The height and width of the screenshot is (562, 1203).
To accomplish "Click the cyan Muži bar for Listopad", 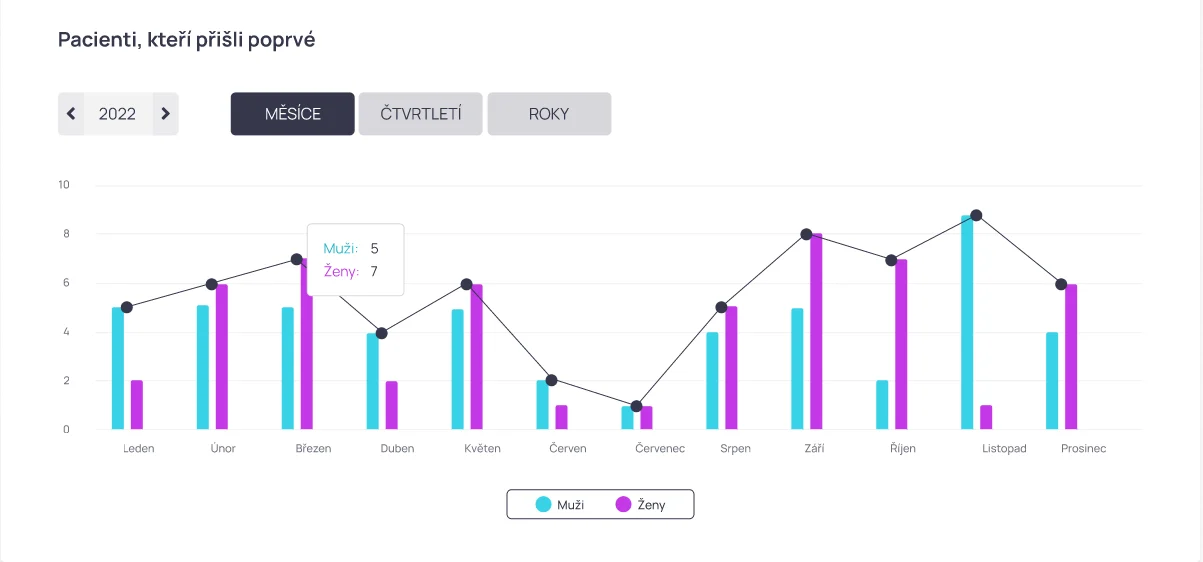I will (967, 323).
